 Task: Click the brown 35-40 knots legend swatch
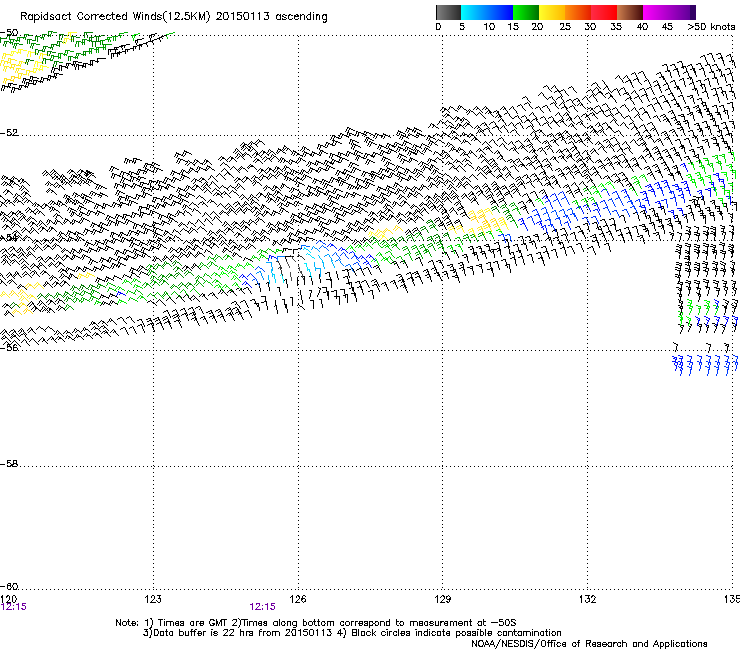pyautogui.click(x=630, y=12)
